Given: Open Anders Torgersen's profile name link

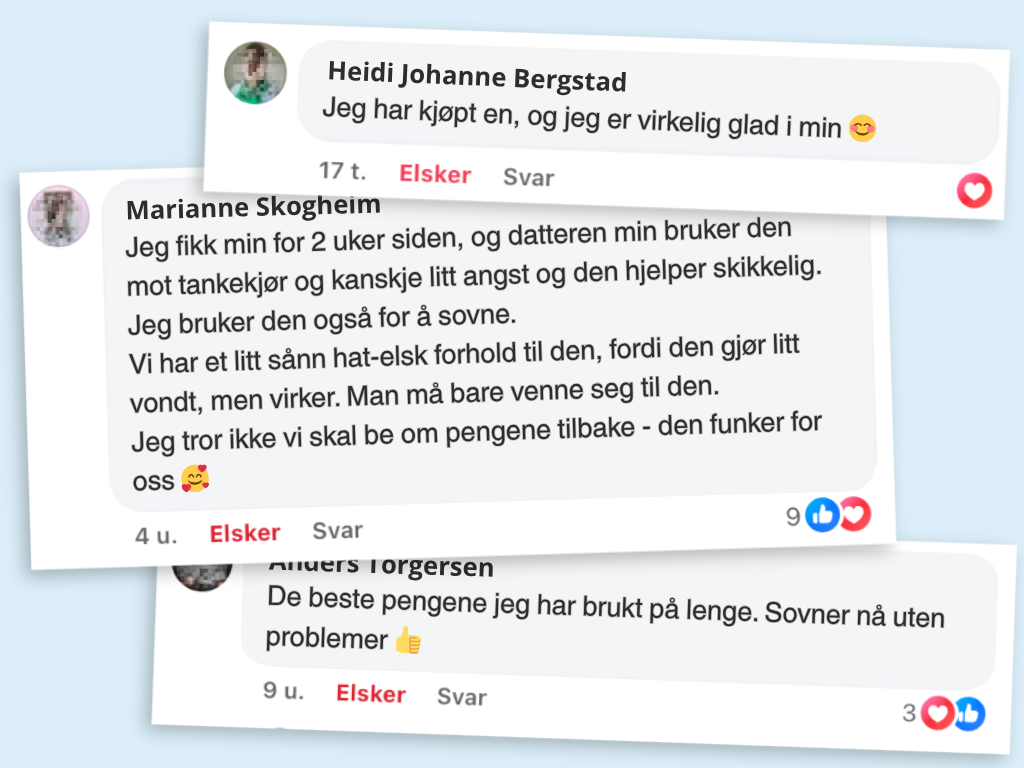Looking at the screenshot, I should (x=381, y=565).
